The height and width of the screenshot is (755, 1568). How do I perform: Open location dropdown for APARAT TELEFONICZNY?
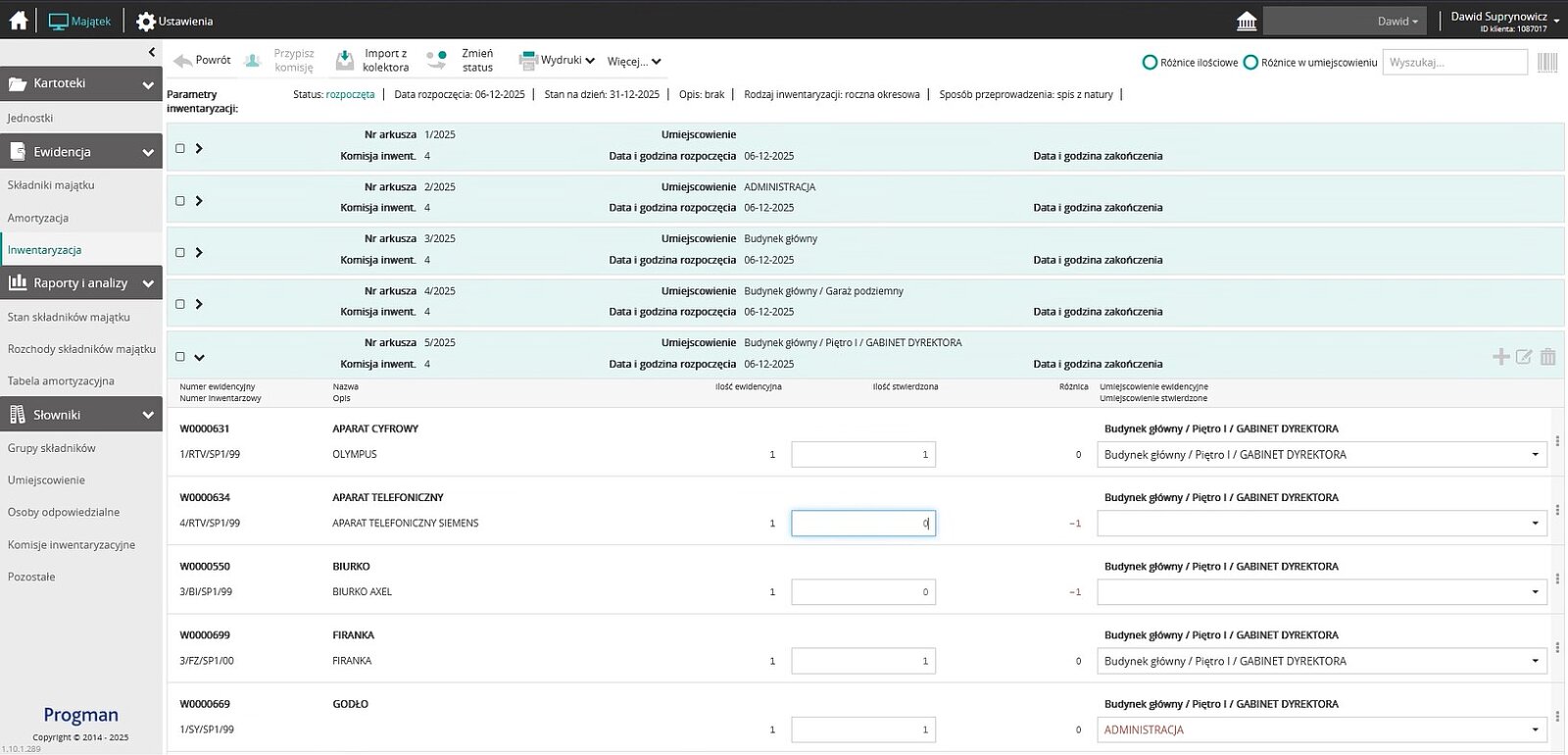click(x=1535, y=524)
